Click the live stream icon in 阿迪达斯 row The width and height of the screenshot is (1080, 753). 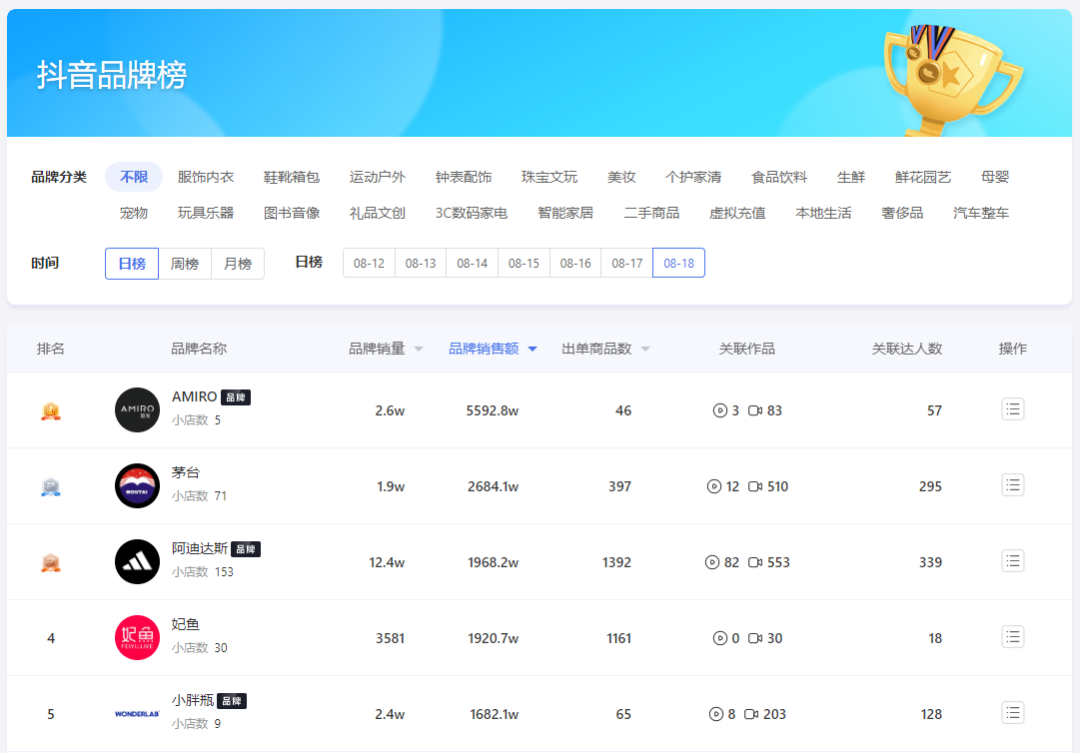[712, 562]
